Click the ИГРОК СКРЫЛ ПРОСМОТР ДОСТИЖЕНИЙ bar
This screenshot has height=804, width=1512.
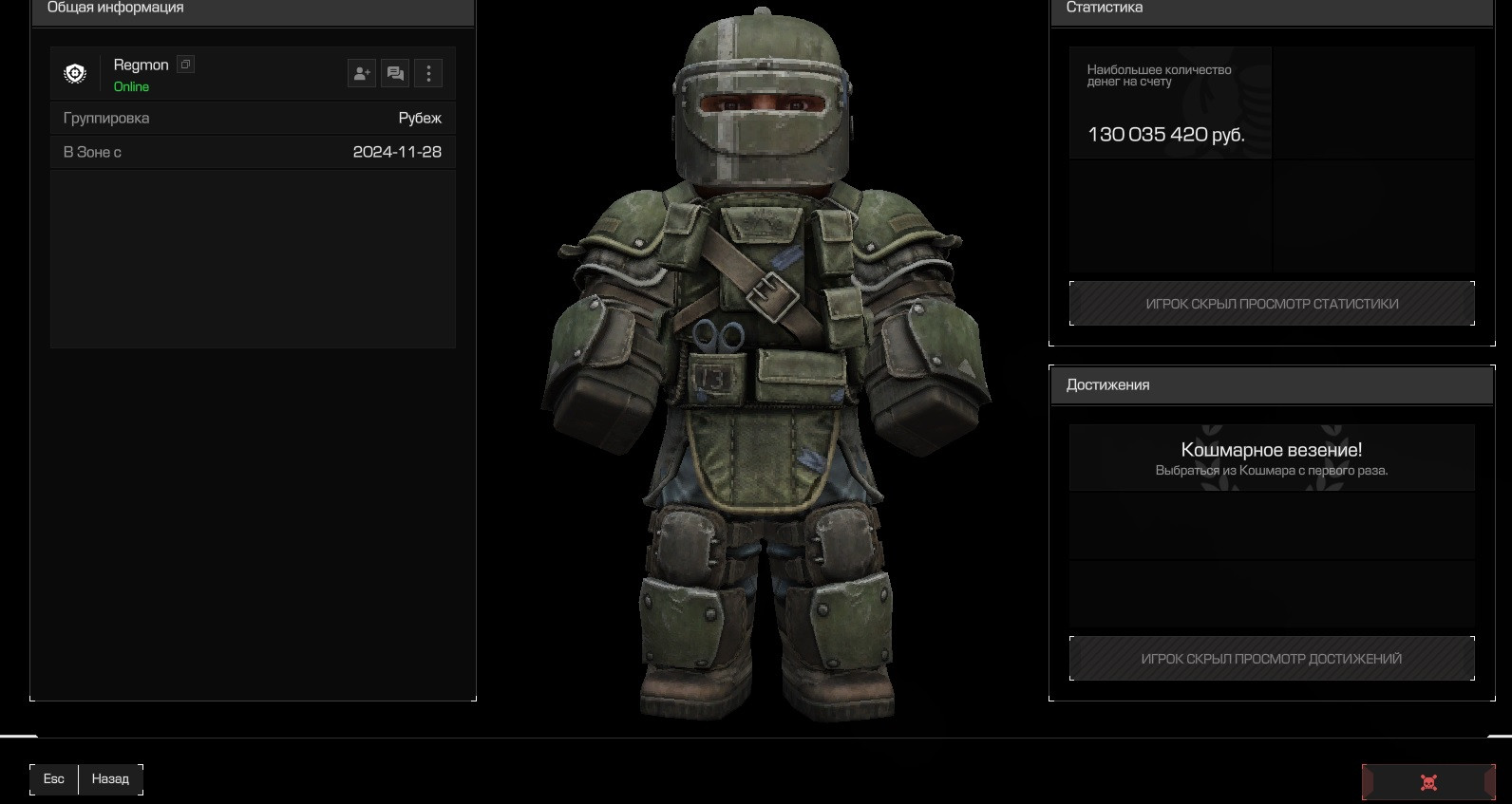click(x=1272, y=659)
